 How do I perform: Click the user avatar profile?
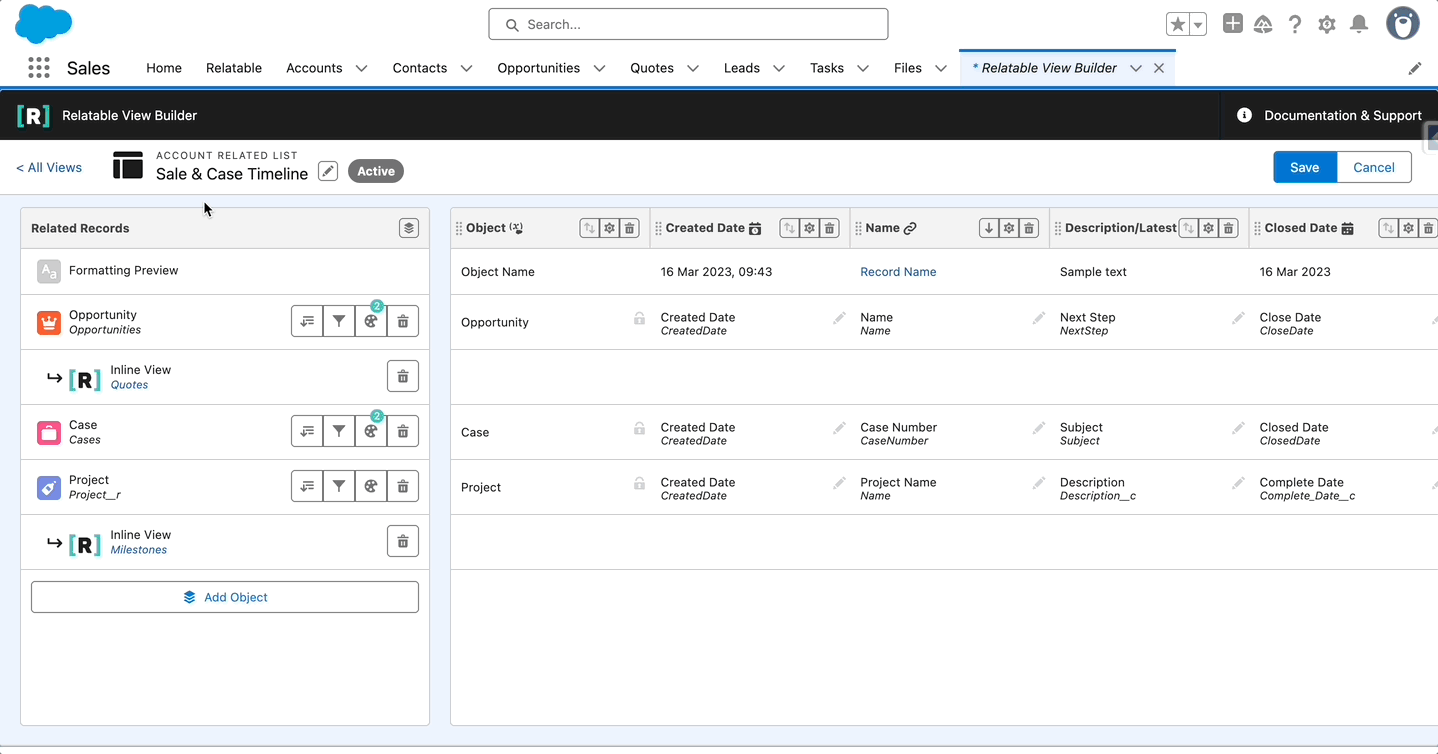coord(1403,24)
